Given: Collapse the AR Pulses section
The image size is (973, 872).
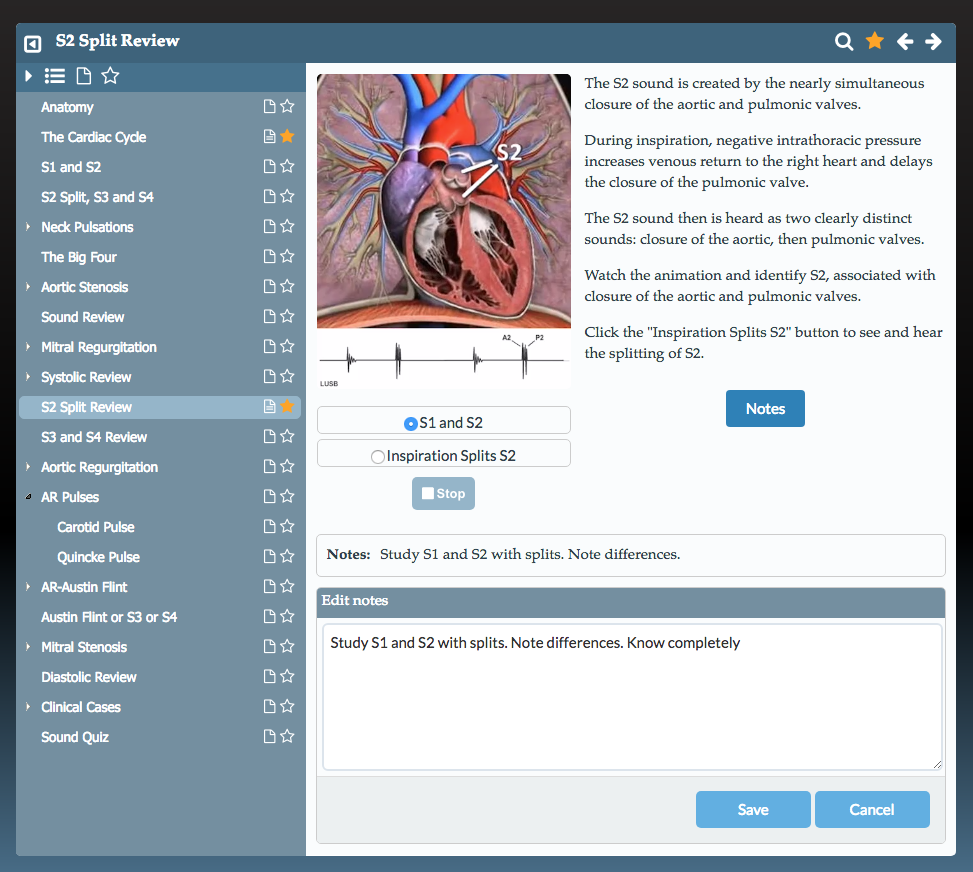Looking at the screenshot, I should coord(26,496).
